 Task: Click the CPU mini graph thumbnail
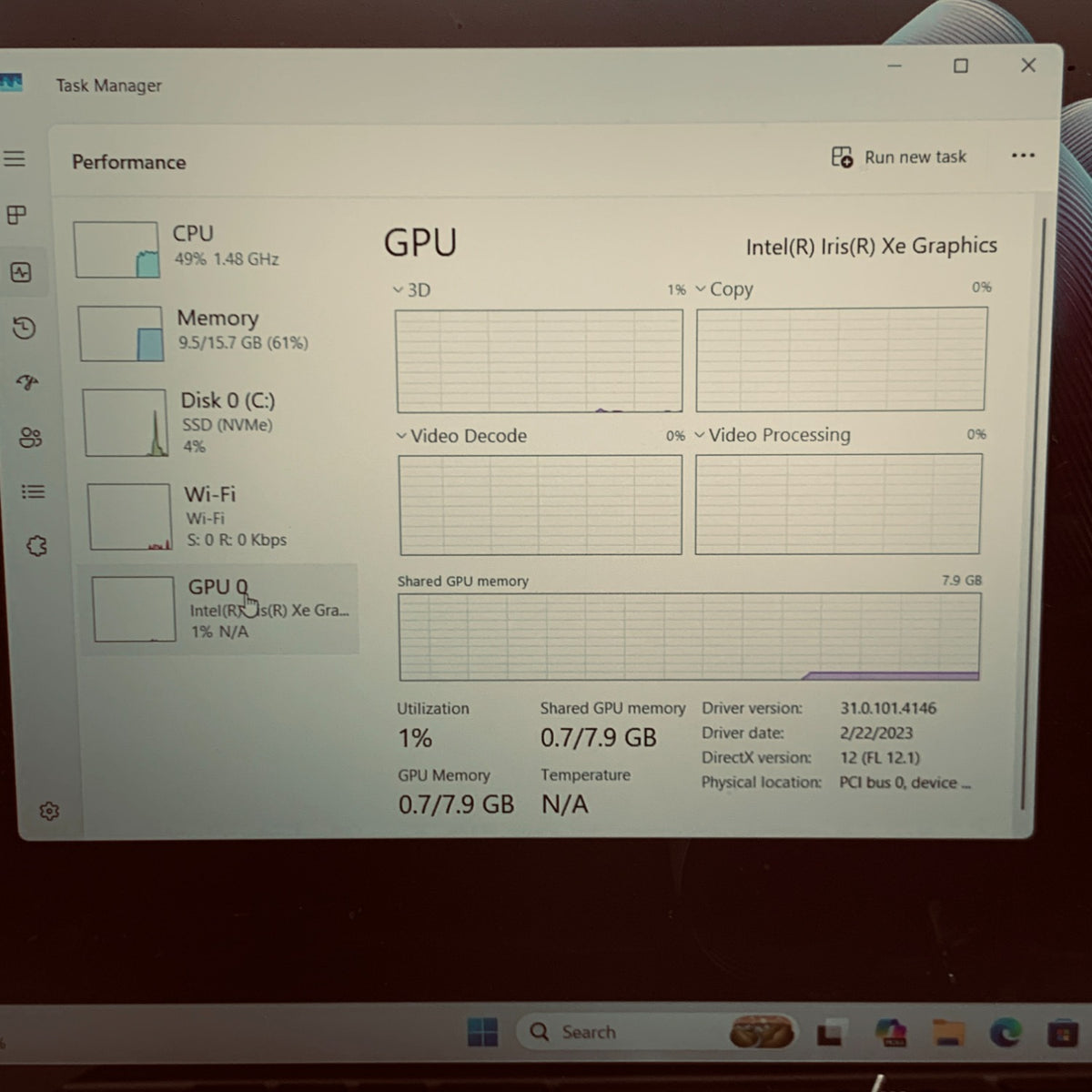click(116, 250)
